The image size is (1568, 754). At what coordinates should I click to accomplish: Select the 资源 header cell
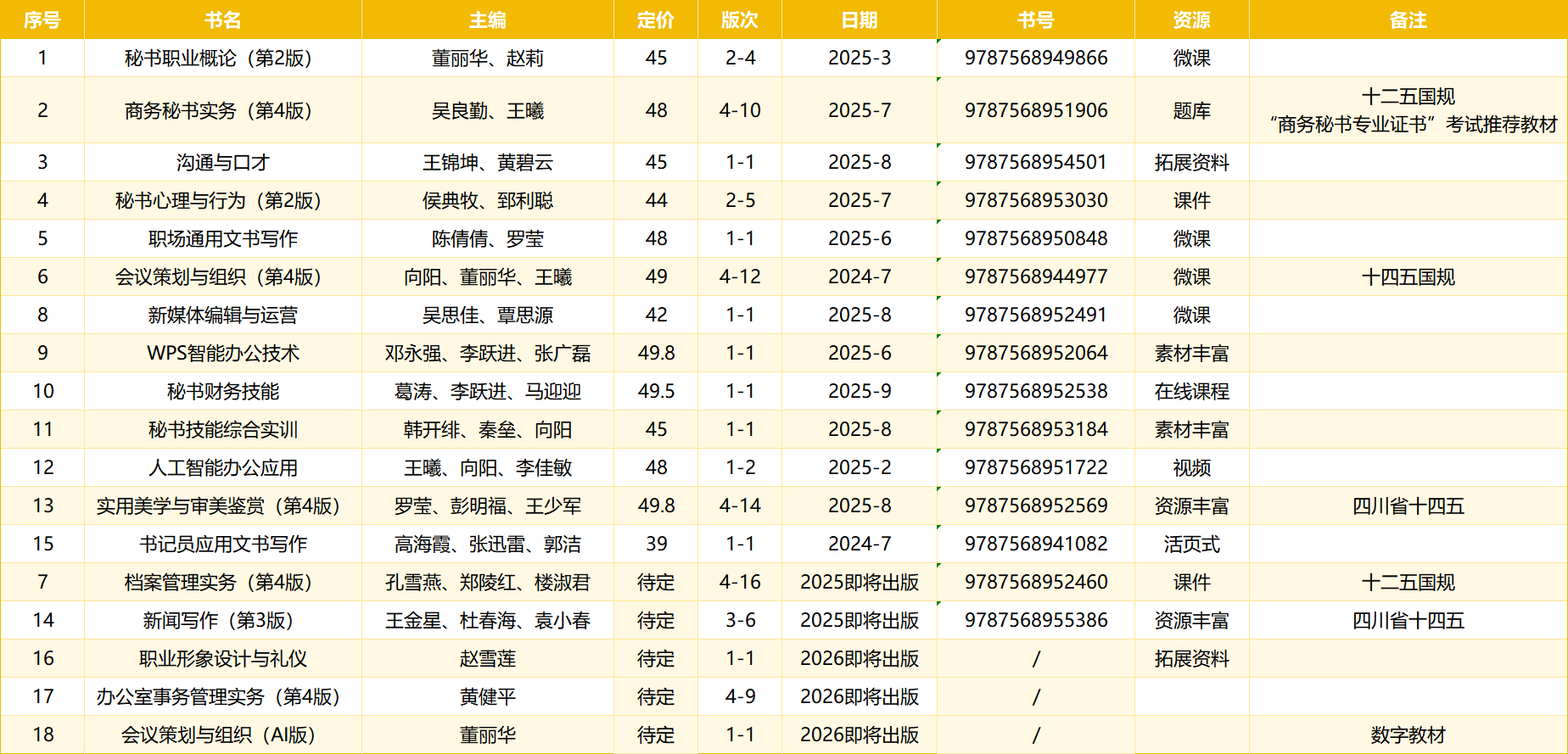click(1191, 20)
